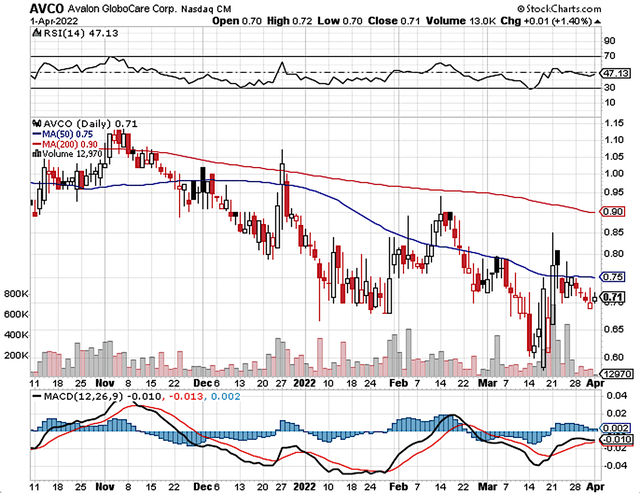Click the High 0.72 value
Screen dimensions: 640x493
(289, 21)
